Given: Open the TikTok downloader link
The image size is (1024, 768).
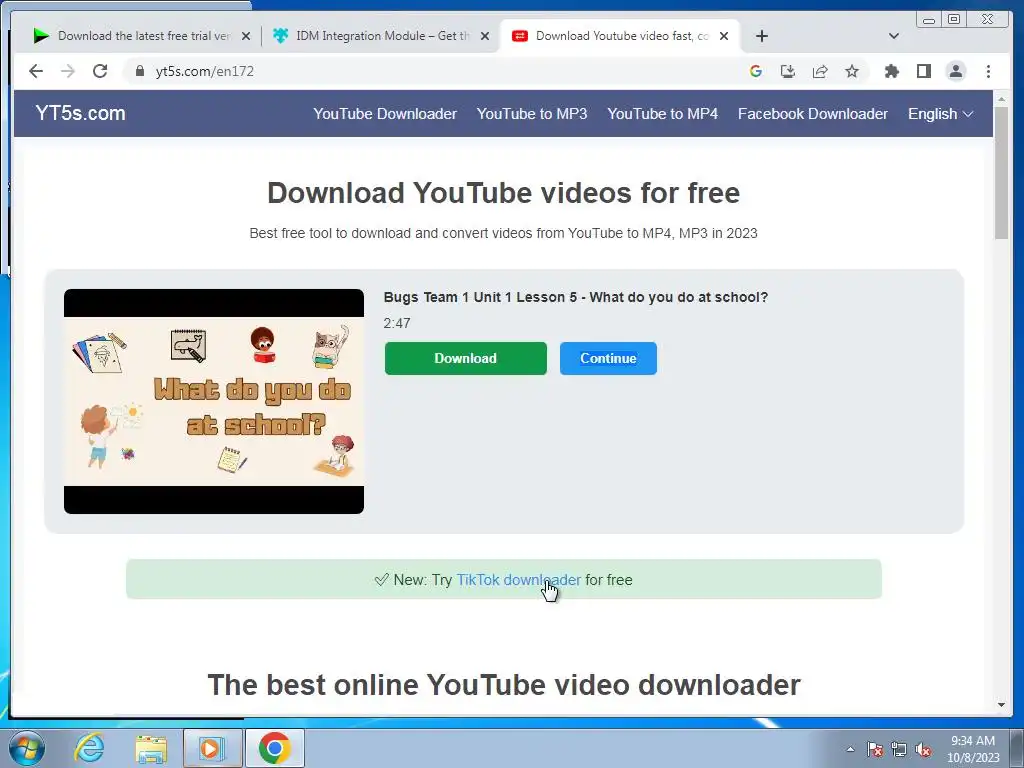Looking at the screenshot, I should (x=518, y=579).
